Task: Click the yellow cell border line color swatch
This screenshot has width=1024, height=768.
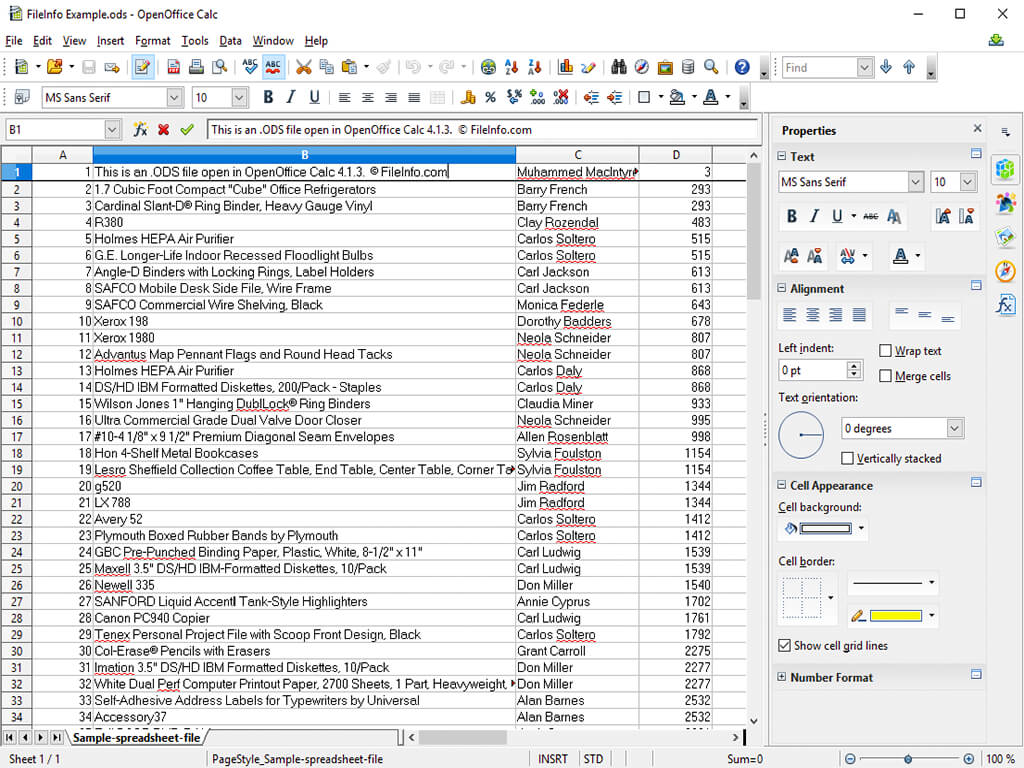Action: [x=895, y=616]
